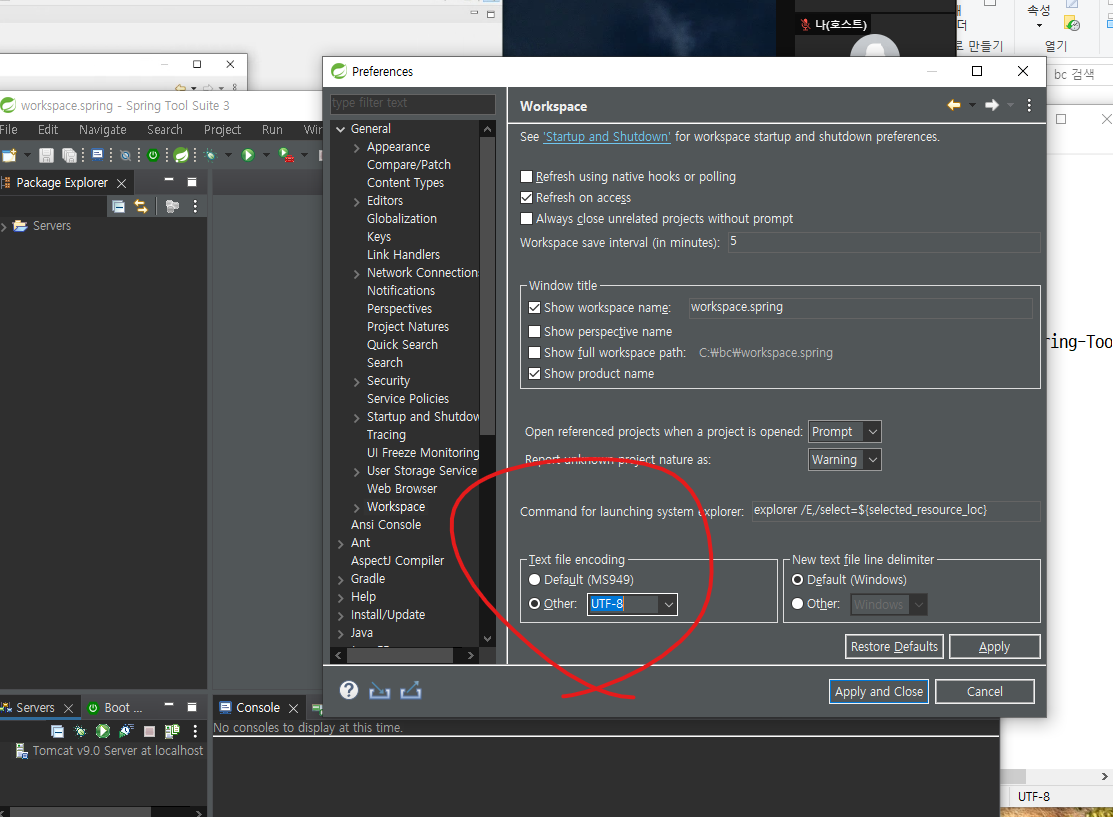Expand the Servers folder in Package Explorer
Viewport: 1113px width, 817px height.
click(x=4, y=226)
